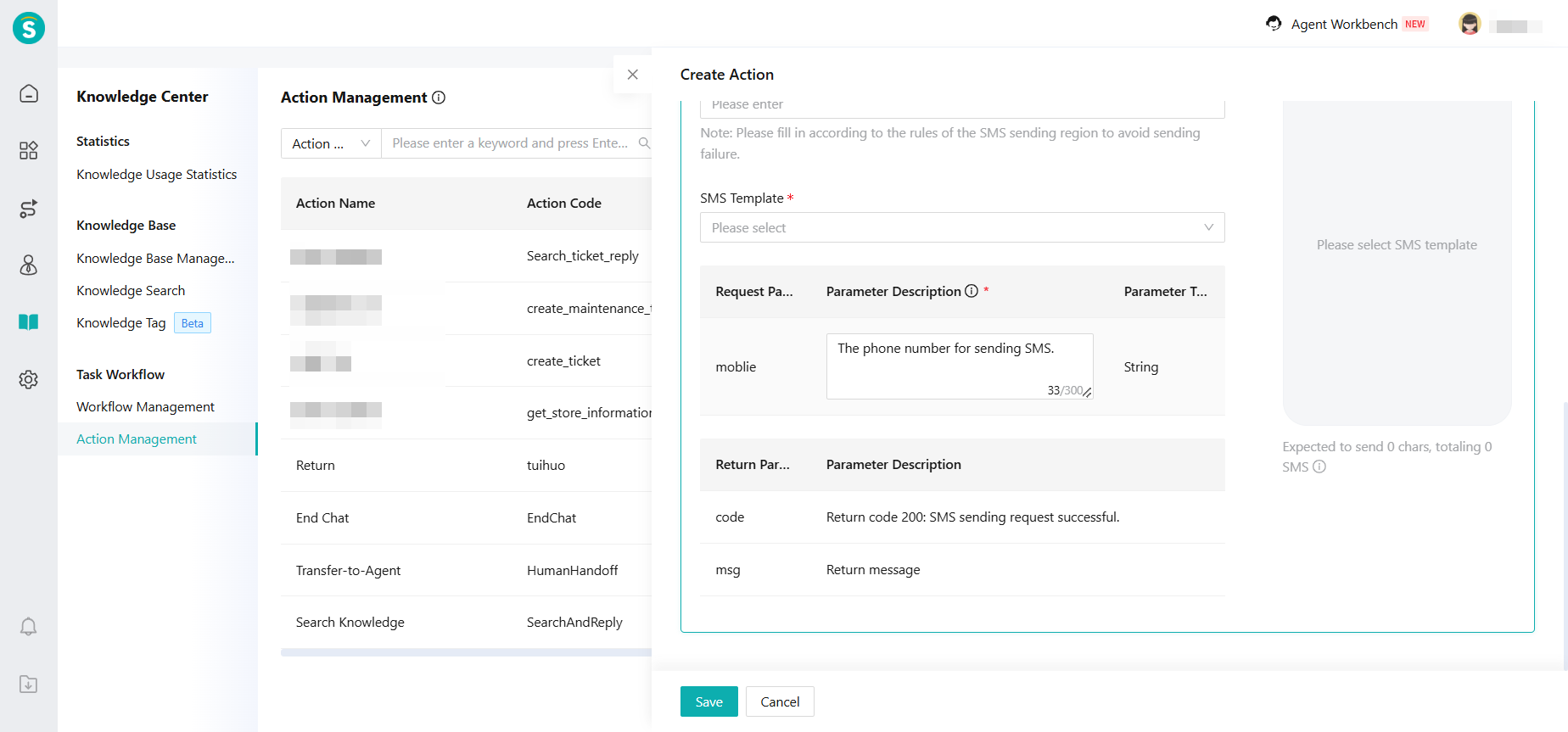This screenshot has width=1568, height=732.
Task: Open the Action filter dropdown
Action: point(331,143)
